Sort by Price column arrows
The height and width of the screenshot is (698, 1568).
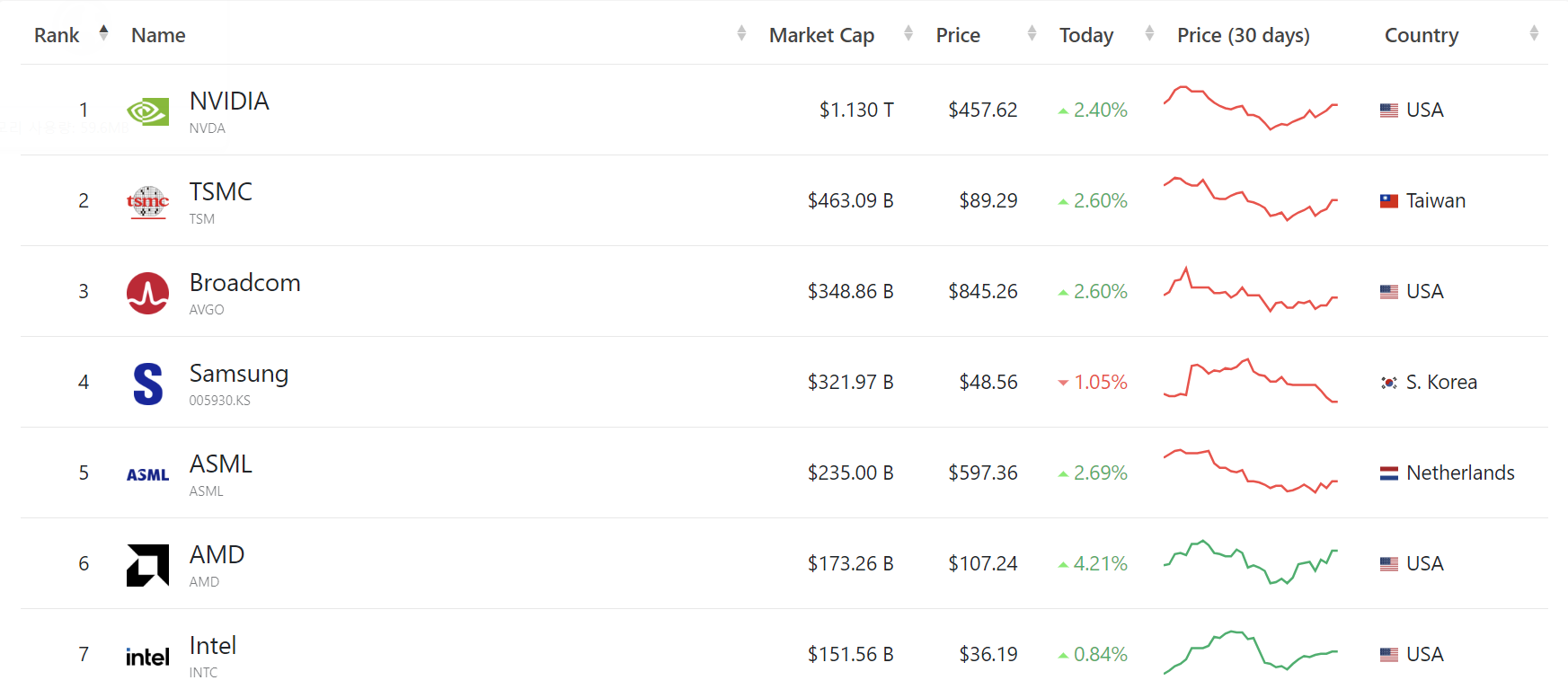point(1032,33)
